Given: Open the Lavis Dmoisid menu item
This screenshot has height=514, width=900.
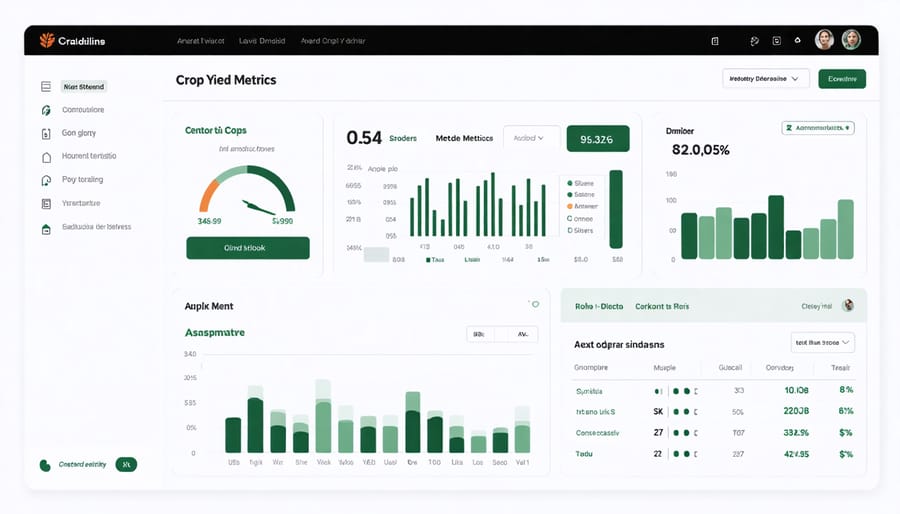Looking at the screenshot, I should click(x=262, y=41).
